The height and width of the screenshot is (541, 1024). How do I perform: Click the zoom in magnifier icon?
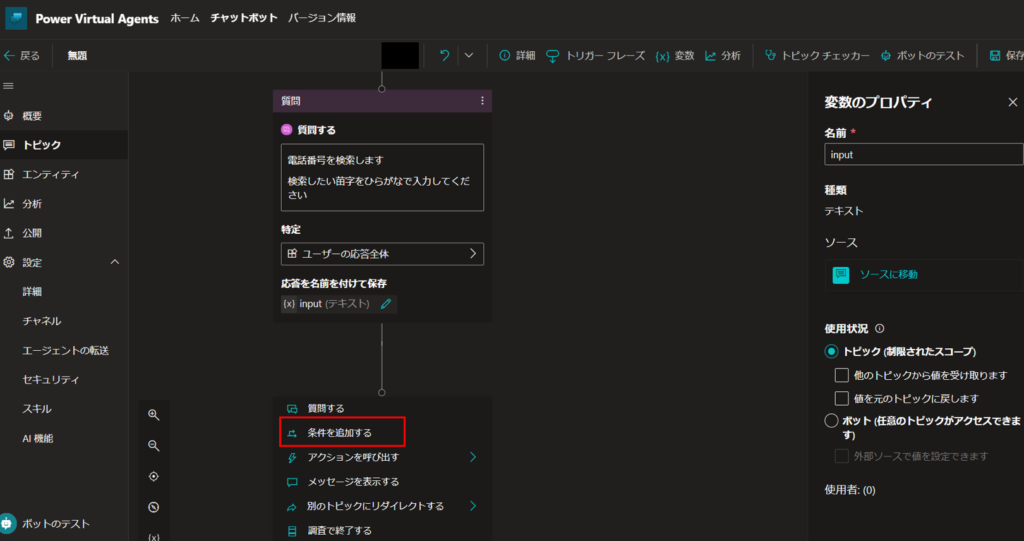click(x=154, y=415)
